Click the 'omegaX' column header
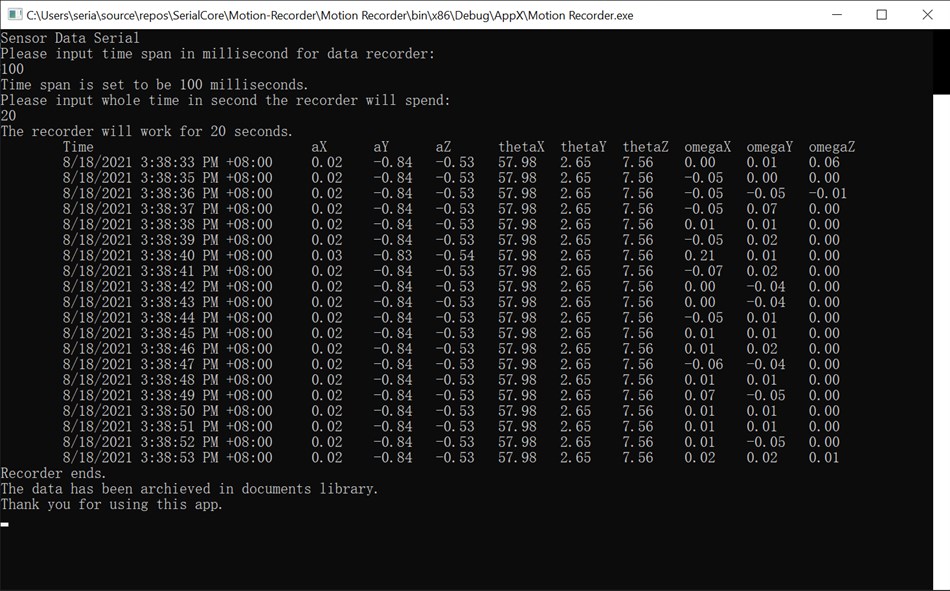This screenshot has width=950, height=591. coord(708,147)
